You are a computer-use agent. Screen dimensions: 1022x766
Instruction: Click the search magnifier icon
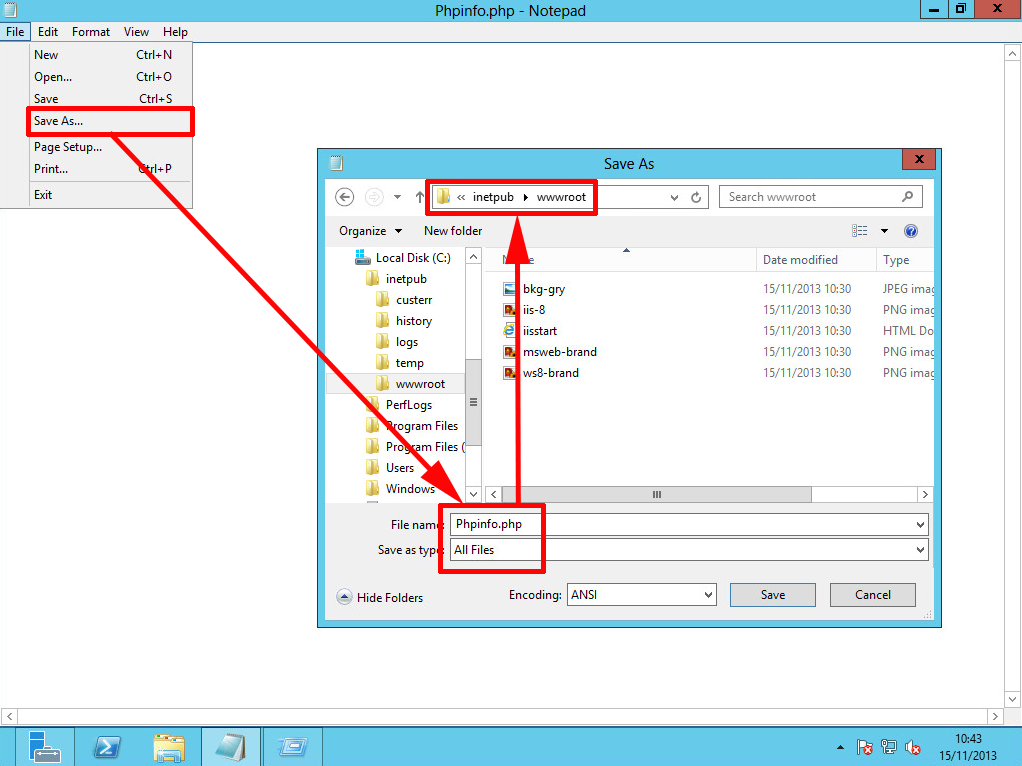pos(907,196)
